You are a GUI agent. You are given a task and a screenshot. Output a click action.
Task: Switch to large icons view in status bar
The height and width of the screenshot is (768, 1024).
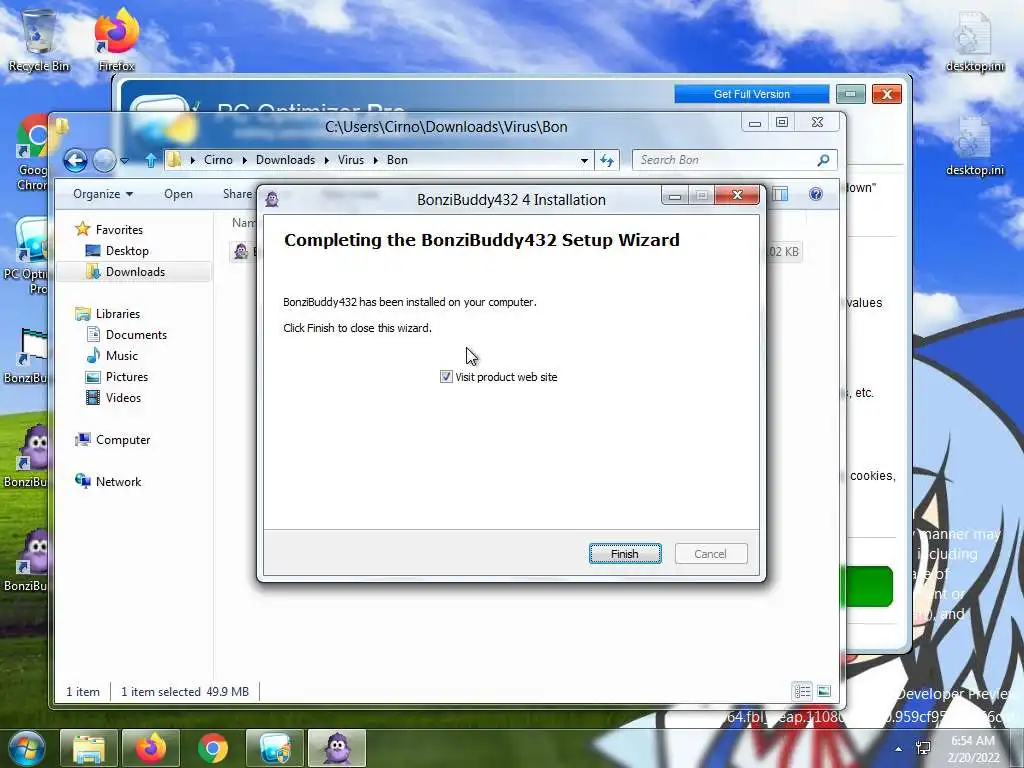pos(824,691)
